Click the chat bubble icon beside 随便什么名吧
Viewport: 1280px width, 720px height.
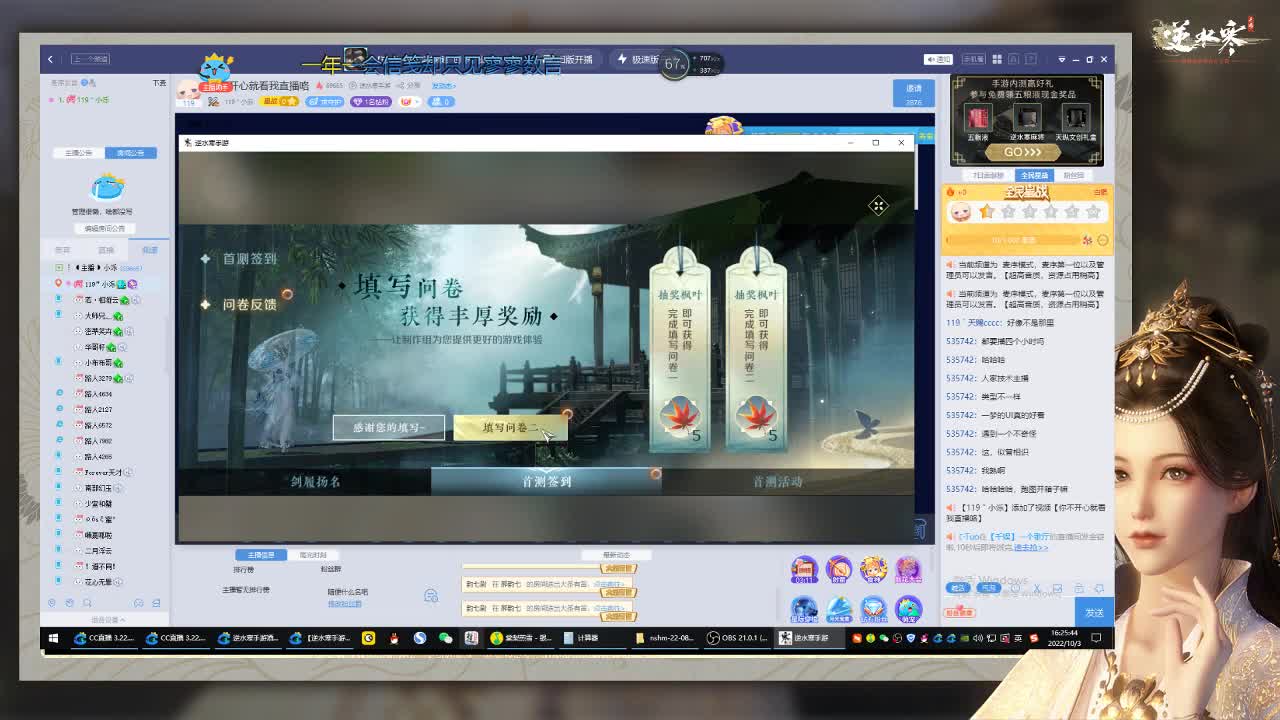point(431,596)
